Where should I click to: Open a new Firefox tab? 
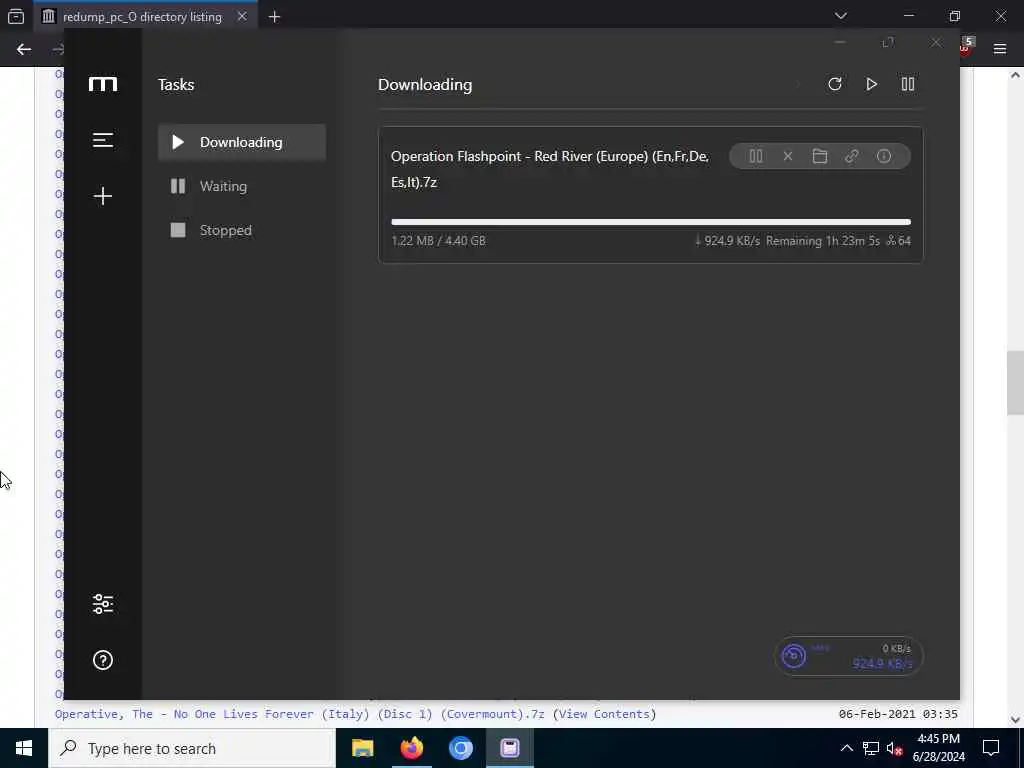point(274,17)
